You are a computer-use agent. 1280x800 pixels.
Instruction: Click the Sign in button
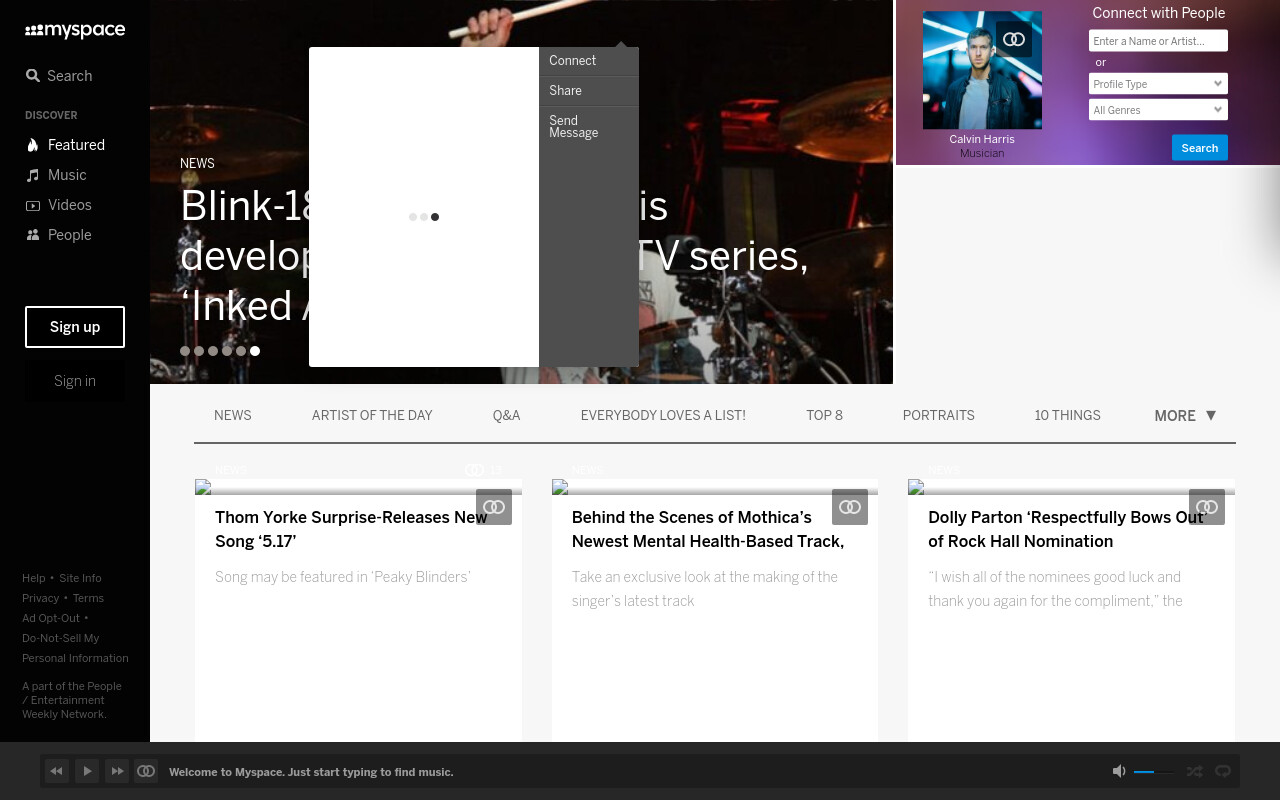click(75, 381)
